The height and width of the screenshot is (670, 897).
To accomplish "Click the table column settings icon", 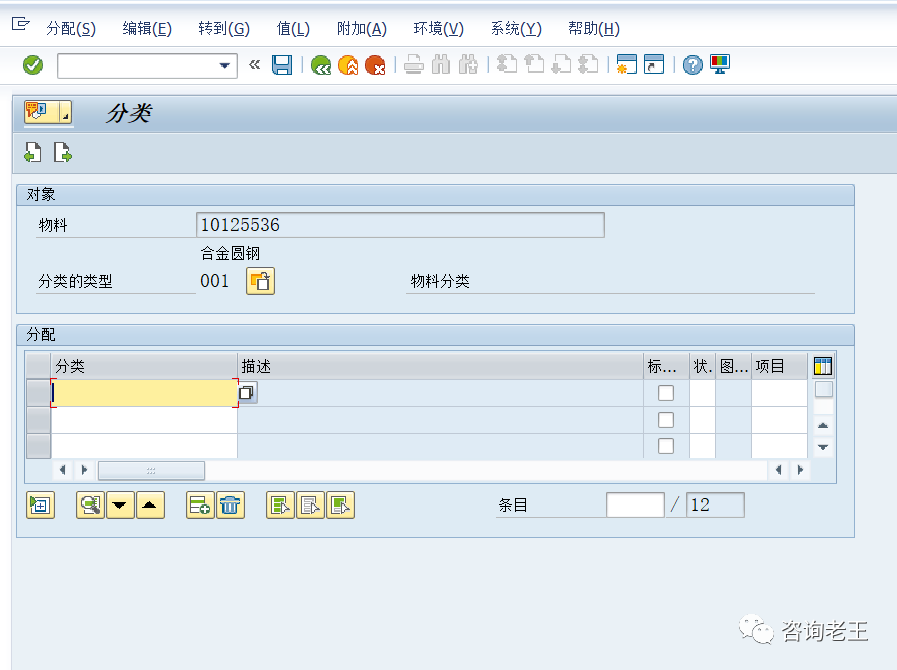I will [823, 366].
